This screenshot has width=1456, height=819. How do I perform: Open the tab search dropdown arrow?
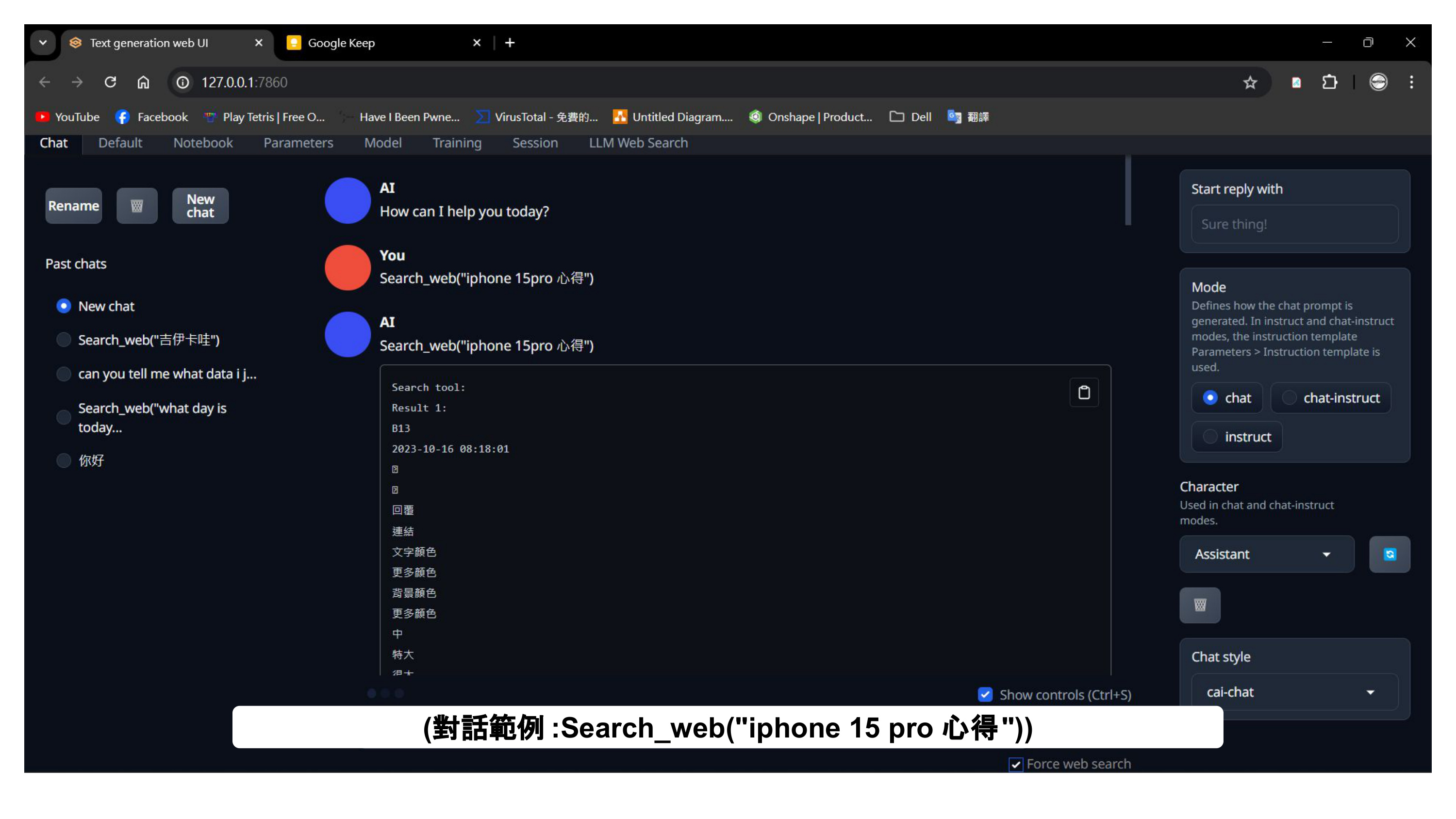pyautogui.click(x=43, y=43)
